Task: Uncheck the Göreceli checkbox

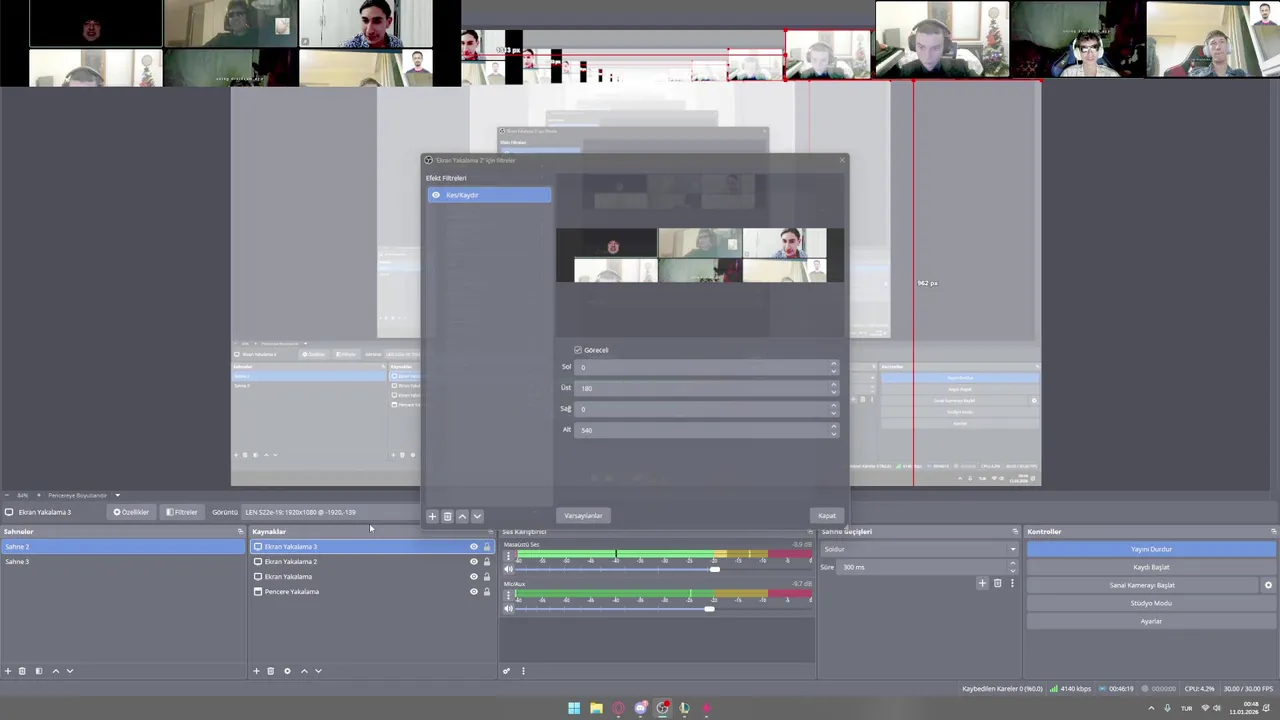Action: click(578, 350)
